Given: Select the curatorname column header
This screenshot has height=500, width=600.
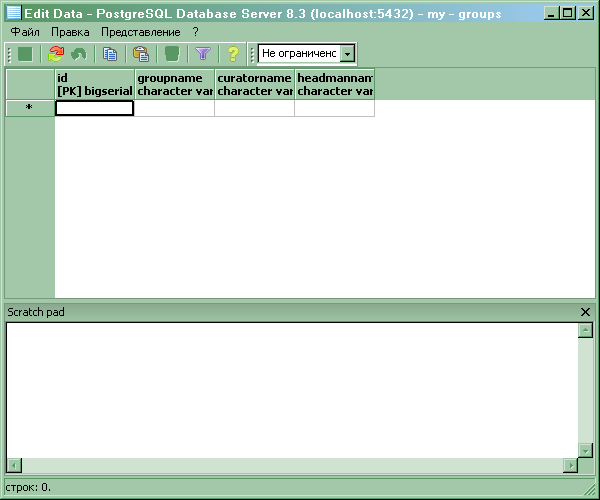Looking at the screenshot, I should click(x=254, y=84).
